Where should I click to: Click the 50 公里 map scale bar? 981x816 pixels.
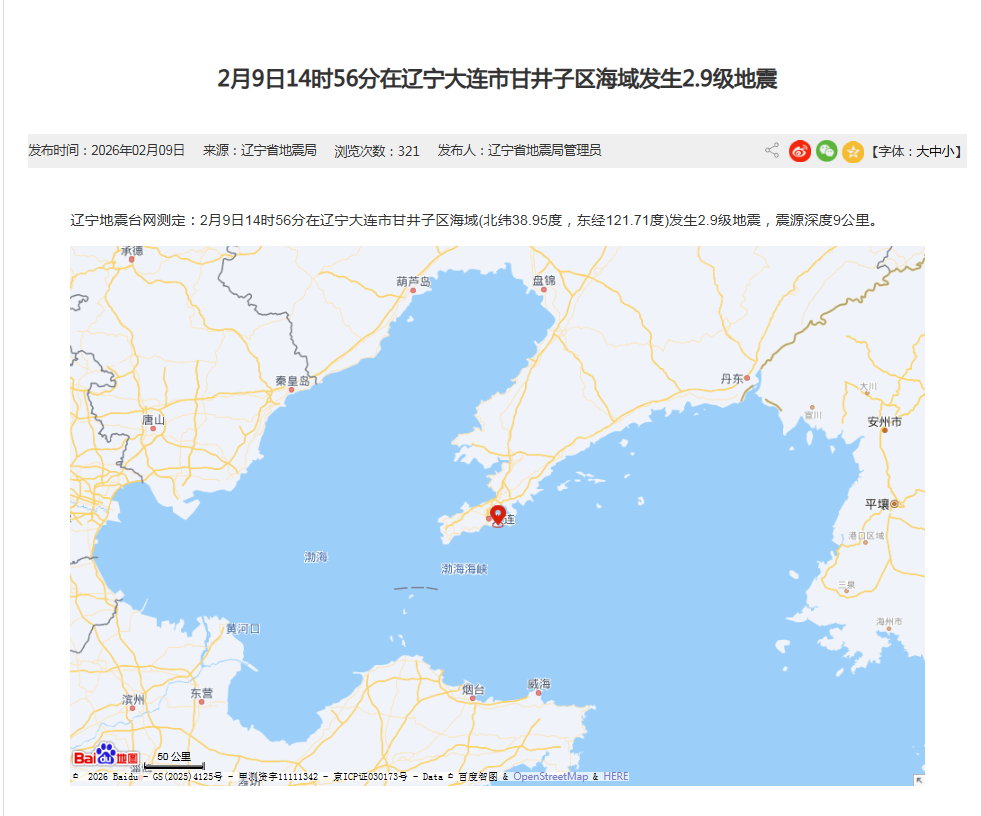click(174, 761)
